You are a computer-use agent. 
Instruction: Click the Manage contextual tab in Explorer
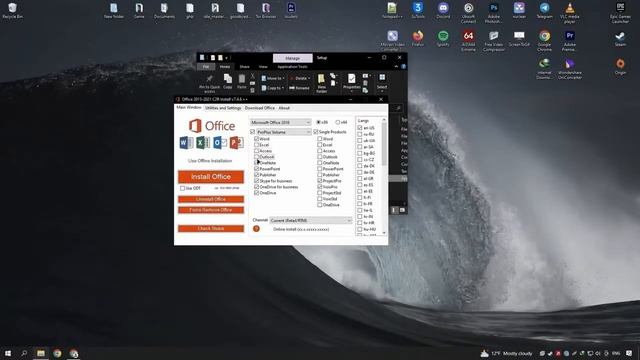point(293,58)
